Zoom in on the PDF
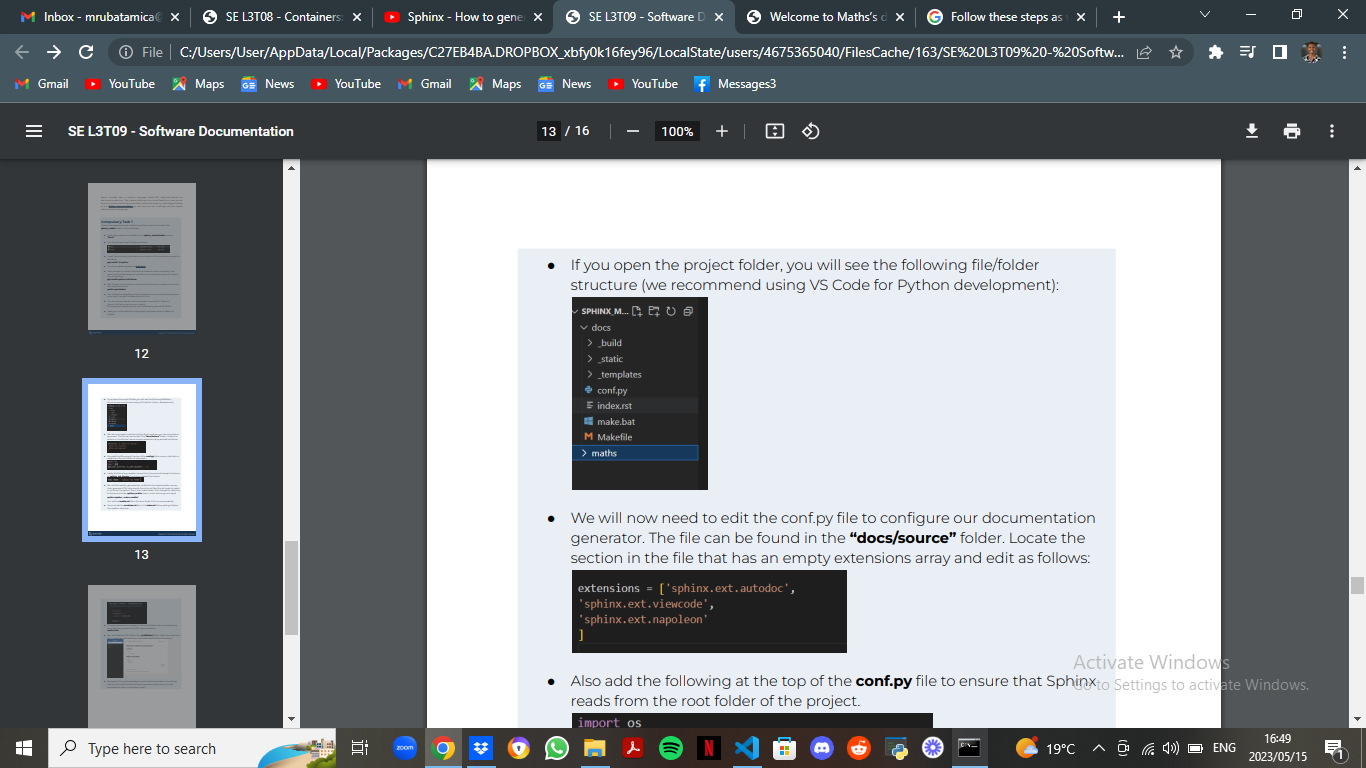The width and height of the screenshot is (1366, 768). pos(722,130)
